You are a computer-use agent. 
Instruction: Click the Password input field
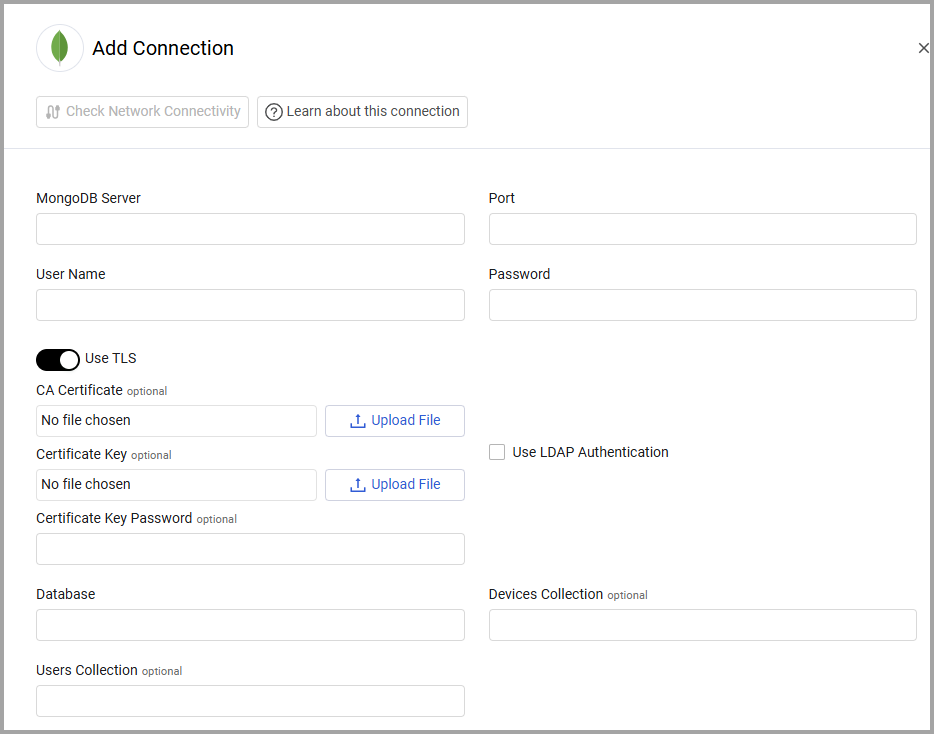pos(703,305)
